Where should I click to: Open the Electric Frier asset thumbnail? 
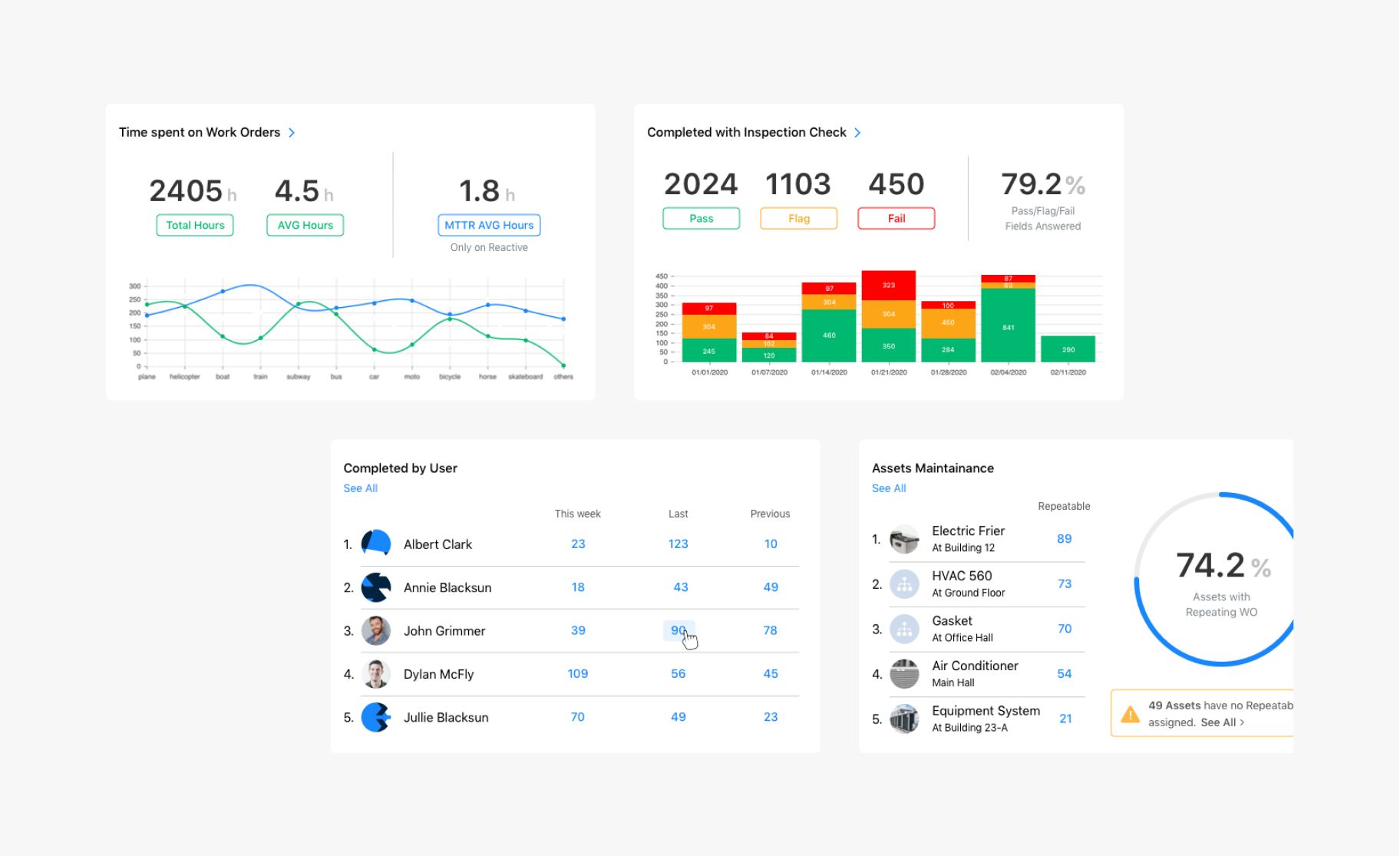click(x=904, y=539)
